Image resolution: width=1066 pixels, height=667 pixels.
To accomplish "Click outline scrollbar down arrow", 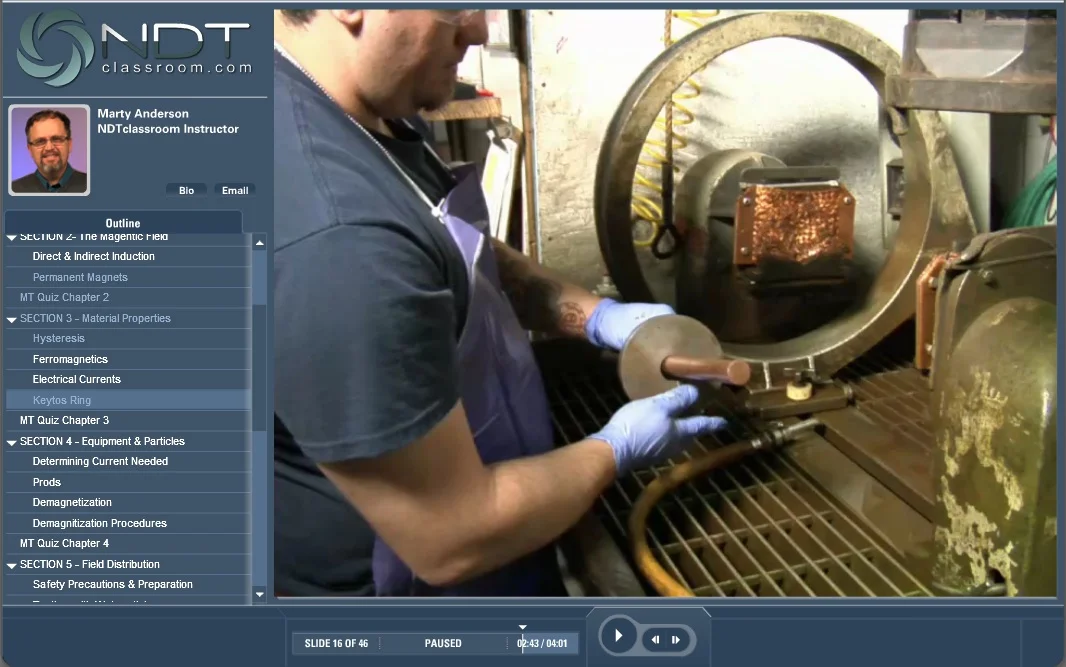I will pos(259,594).
